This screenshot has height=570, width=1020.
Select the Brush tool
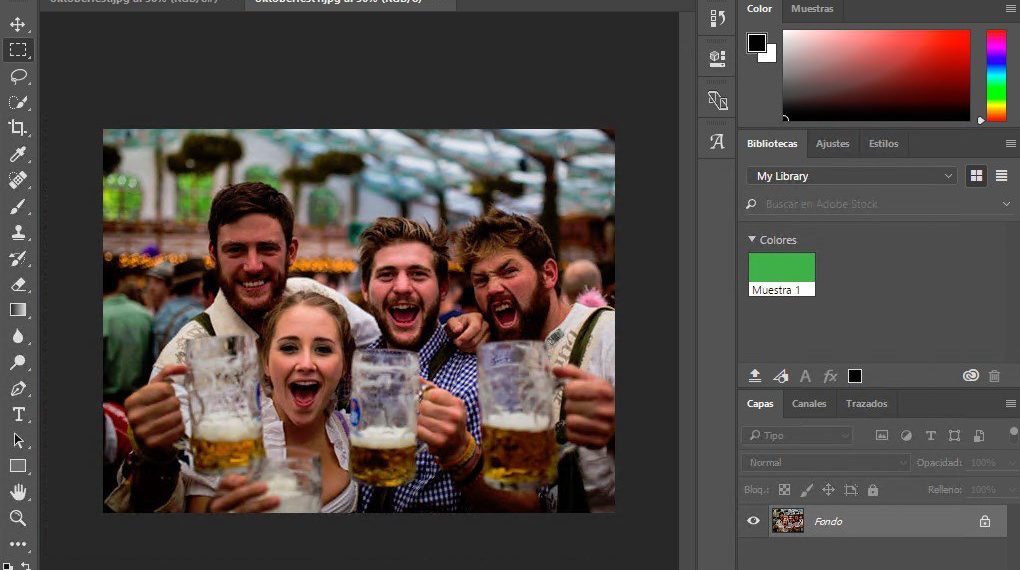[18, 206]
